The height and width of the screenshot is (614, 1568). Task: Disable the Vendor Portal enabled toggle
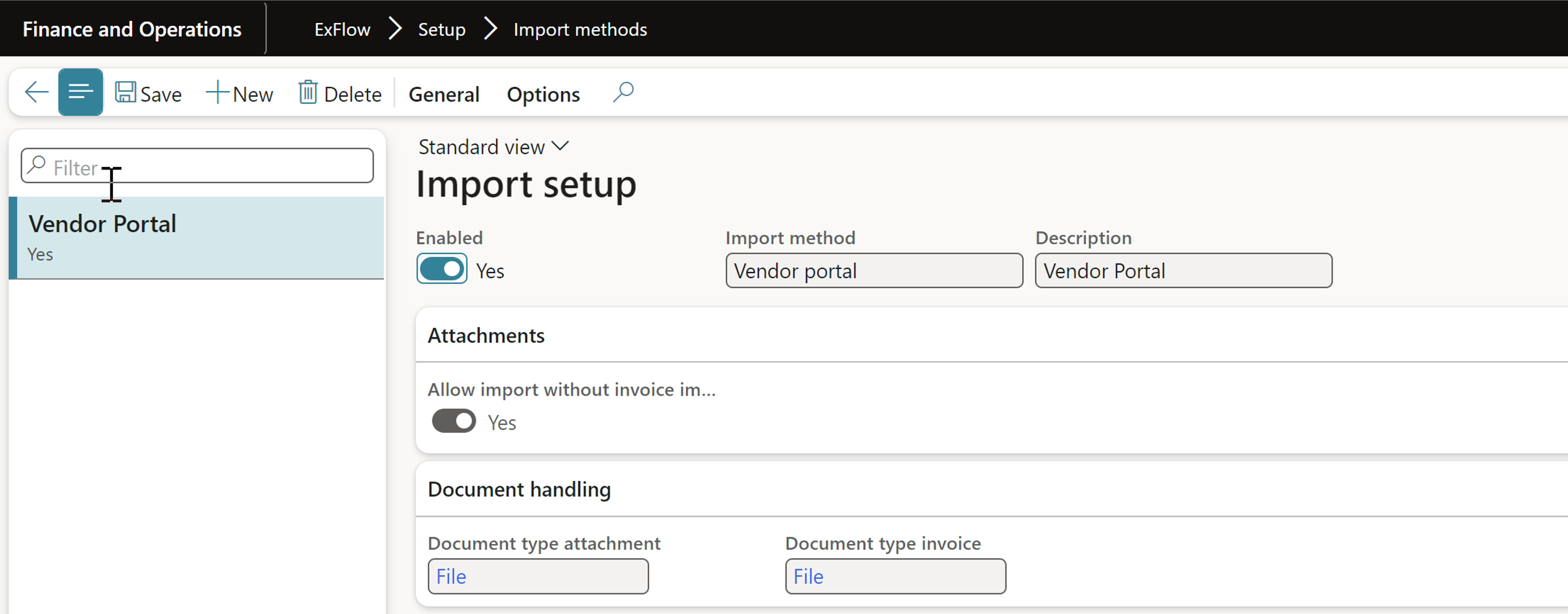pyautogui.click(x=443, y=270)
